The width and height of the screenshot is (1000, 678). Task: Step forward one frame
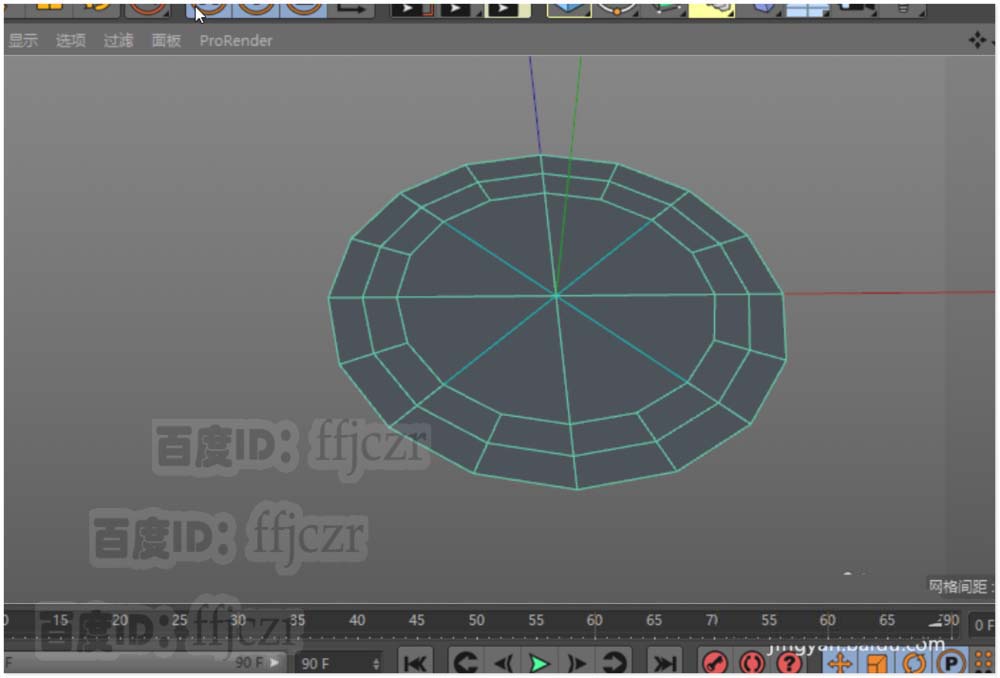(x=577, y=663)
